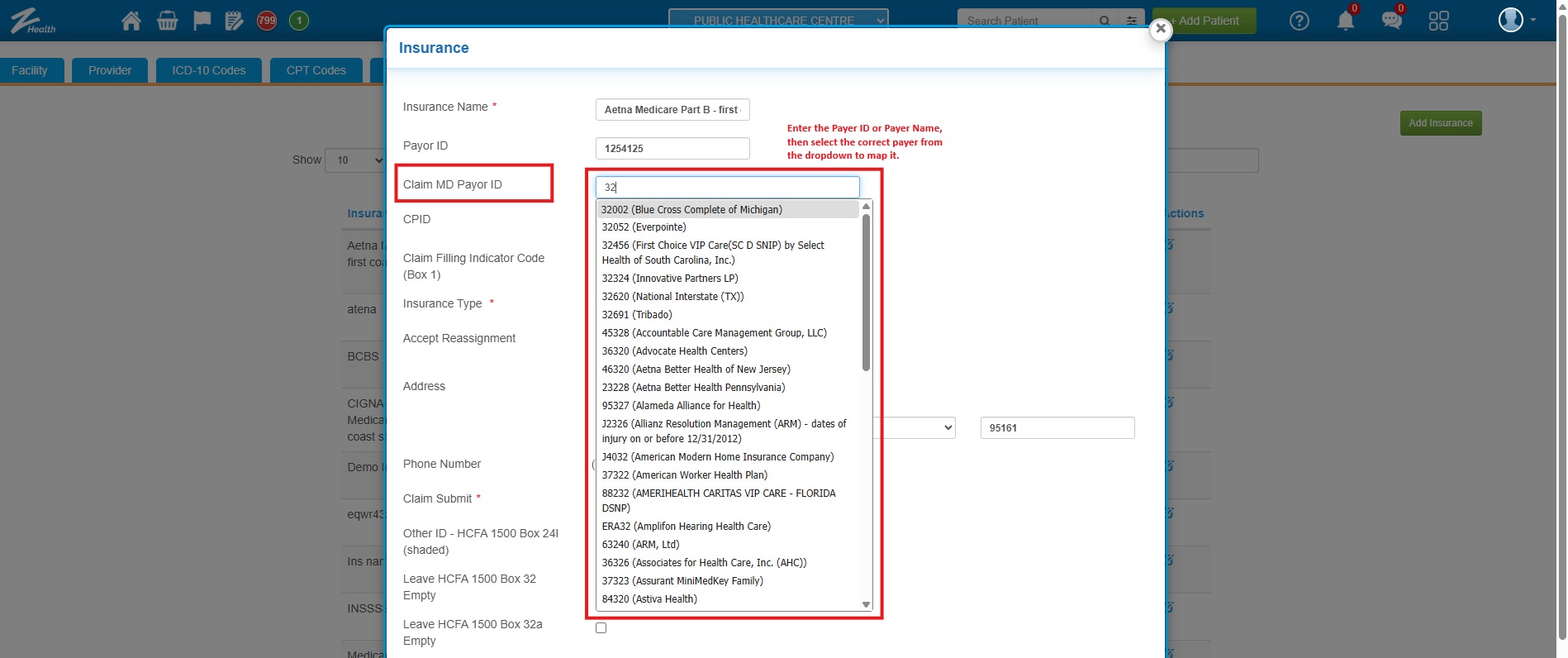
Task: Switch to the Provider tab
Action: 110,70
